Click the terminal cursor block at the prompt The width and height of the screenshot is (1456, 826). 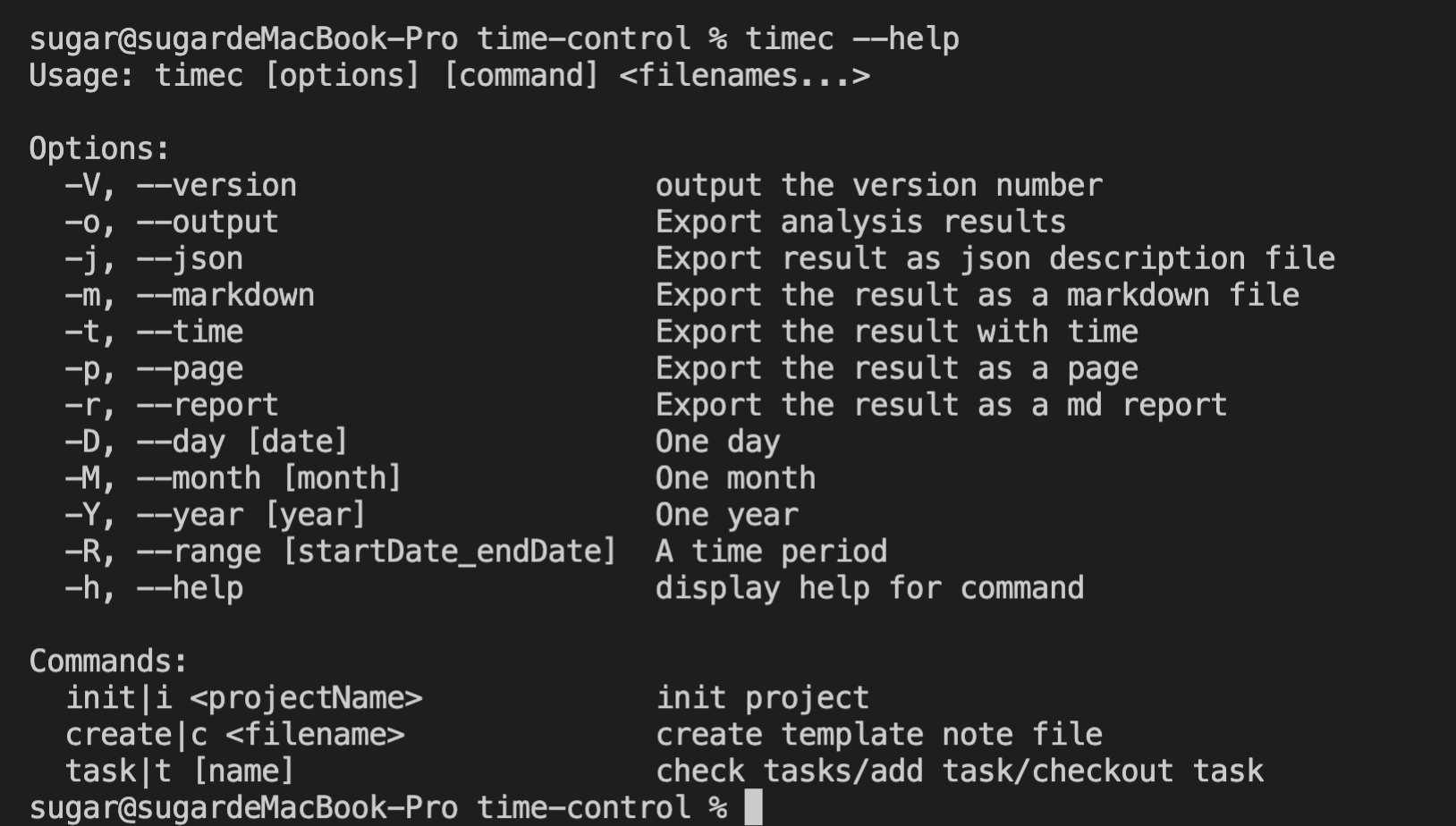tap(753, 807)
